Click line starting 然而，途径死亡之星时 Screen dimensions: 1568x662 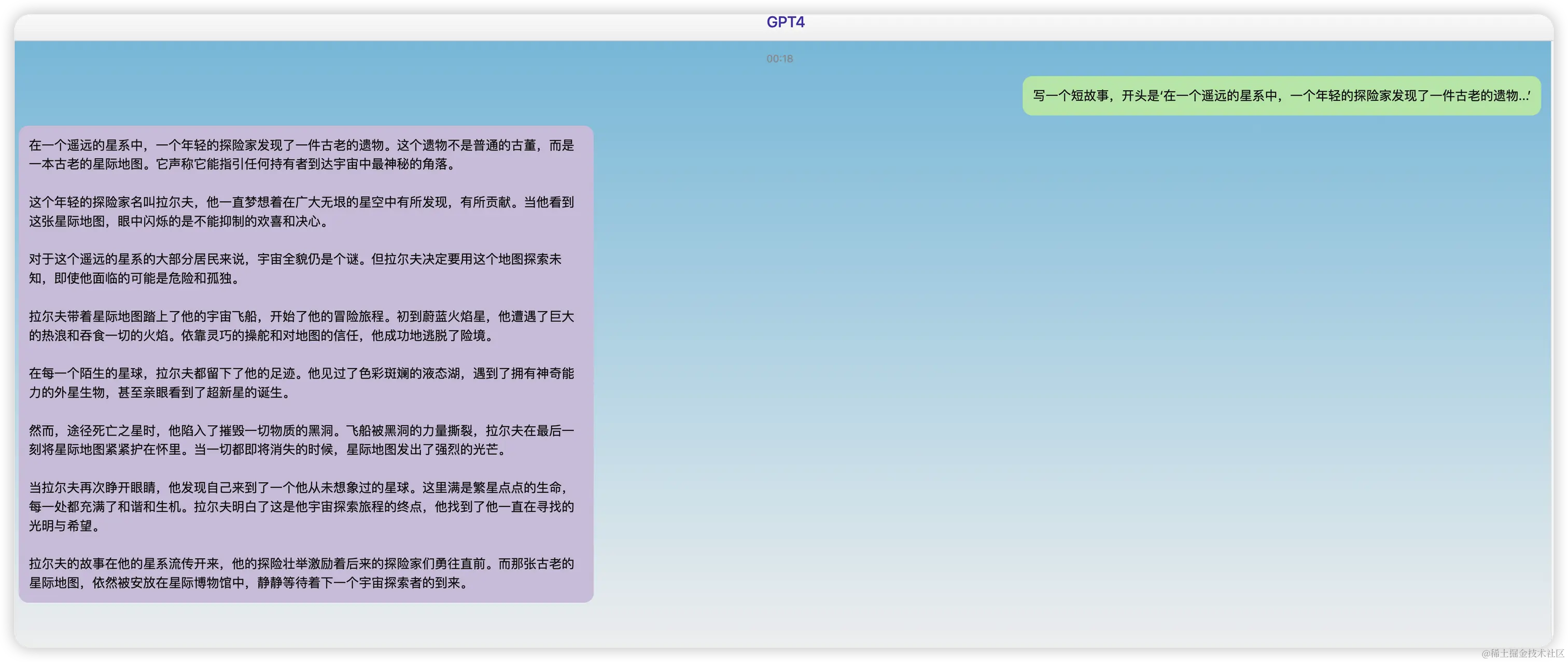click(x=301, y=430)
